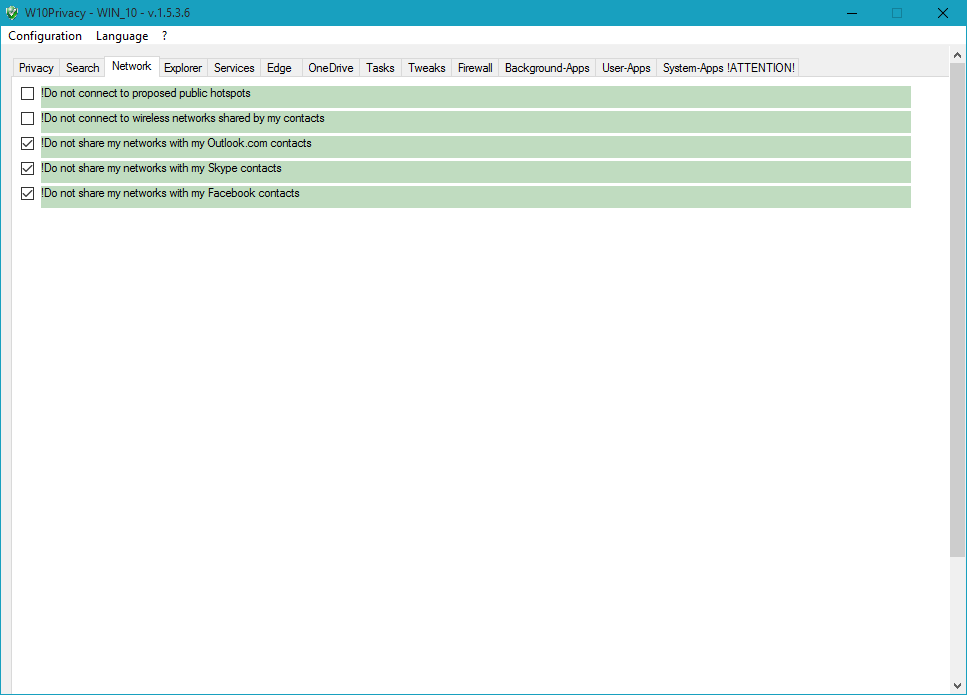This screenshot has width=967, height=695.
Task: Toggle the Facebook contacts network sharing checkbox
Action: coord(27,193)
